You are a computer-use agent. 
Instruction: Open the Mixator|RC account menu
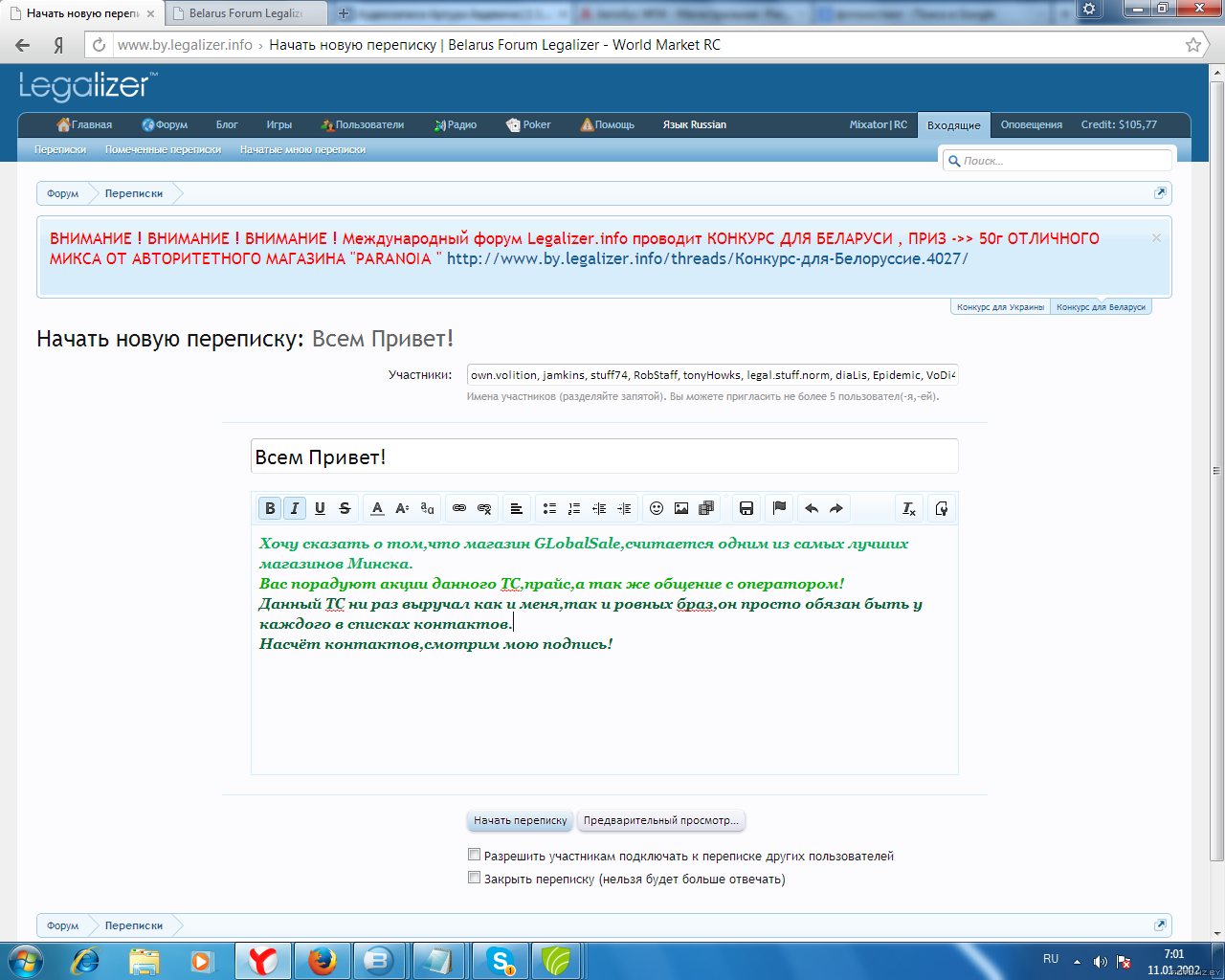click(x=879, y=124)
